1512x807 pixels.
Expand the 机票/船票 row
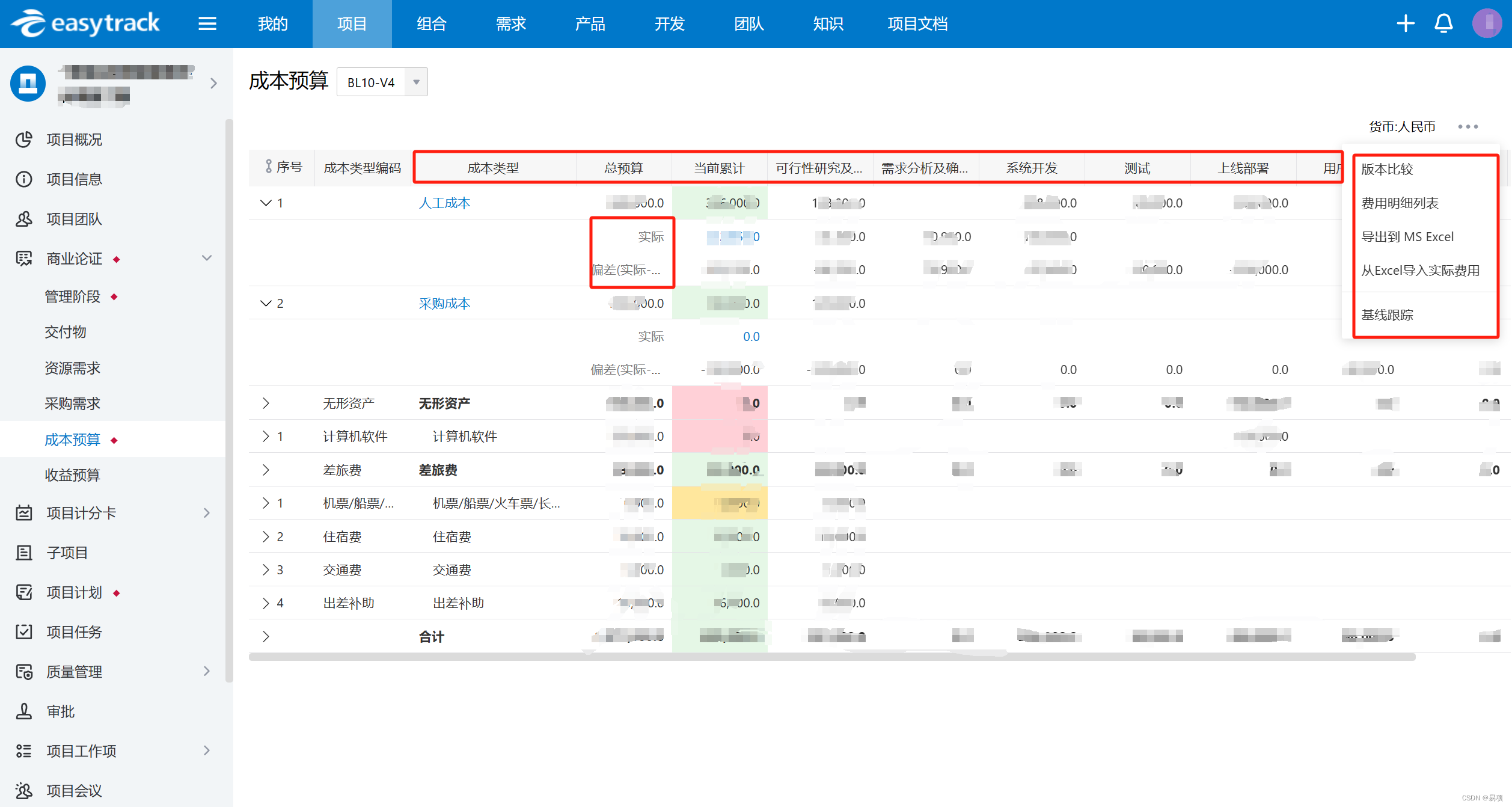point(266,503)
